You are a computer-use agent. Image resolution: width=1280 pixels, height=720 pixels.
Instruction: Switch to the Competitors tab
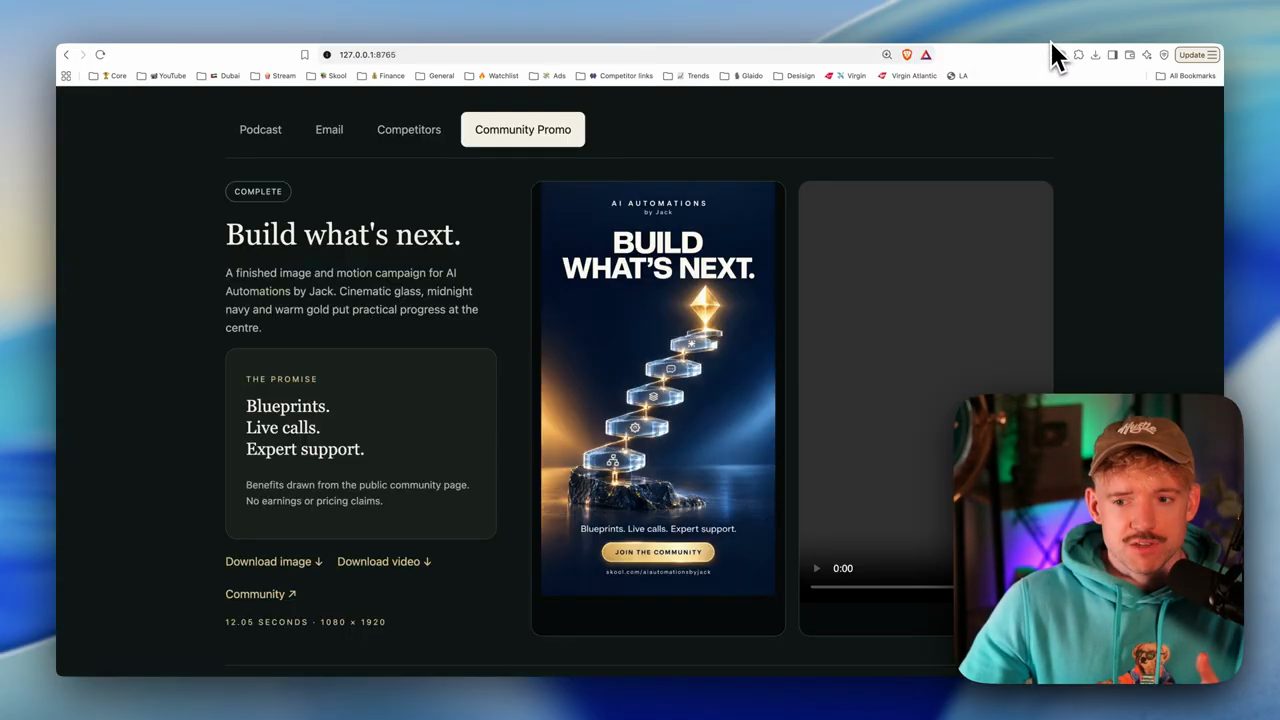point(409,130)
